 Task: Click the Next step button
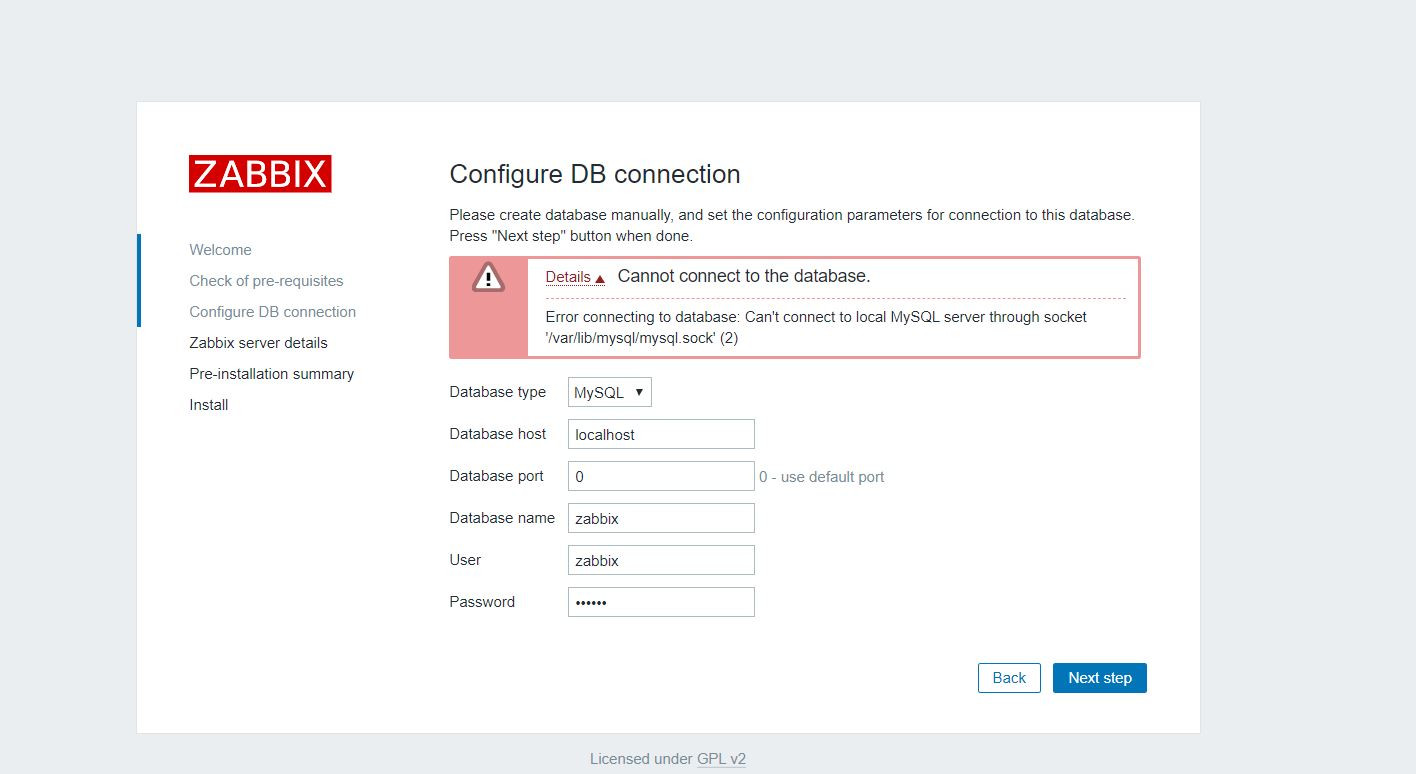click(x=1100, y=678)
